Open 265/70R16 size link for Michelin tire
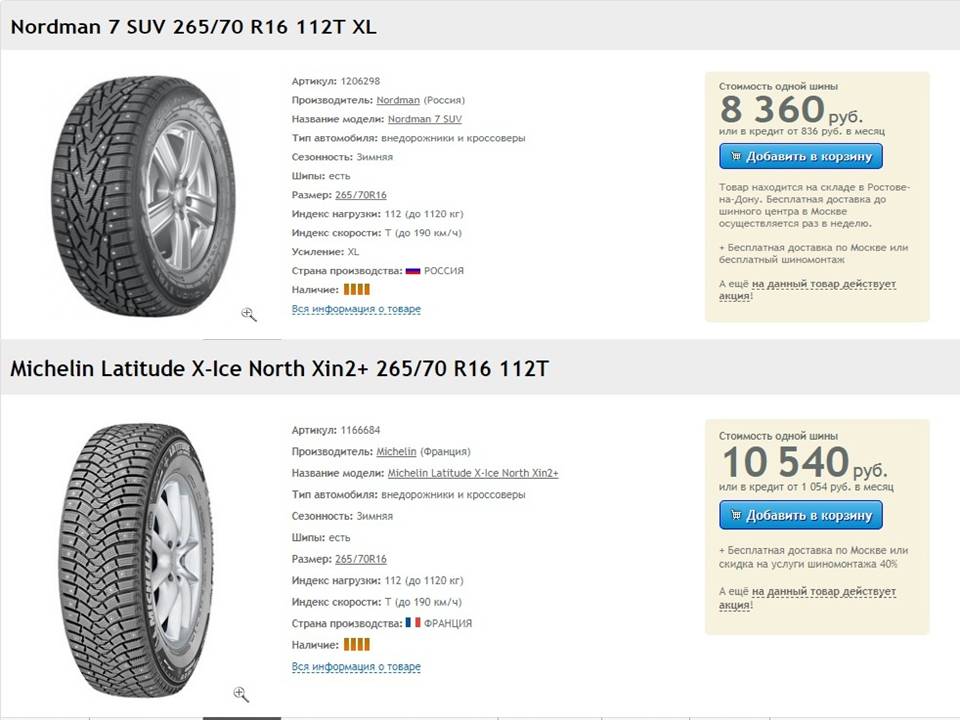This screenshot has width=960, height=720. point(361,559)
